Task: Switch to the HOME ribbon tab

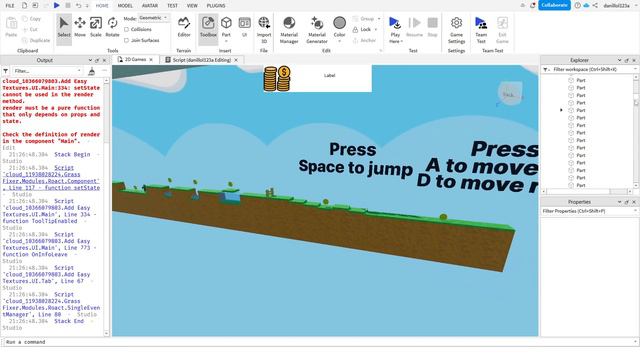Action: 102,6
